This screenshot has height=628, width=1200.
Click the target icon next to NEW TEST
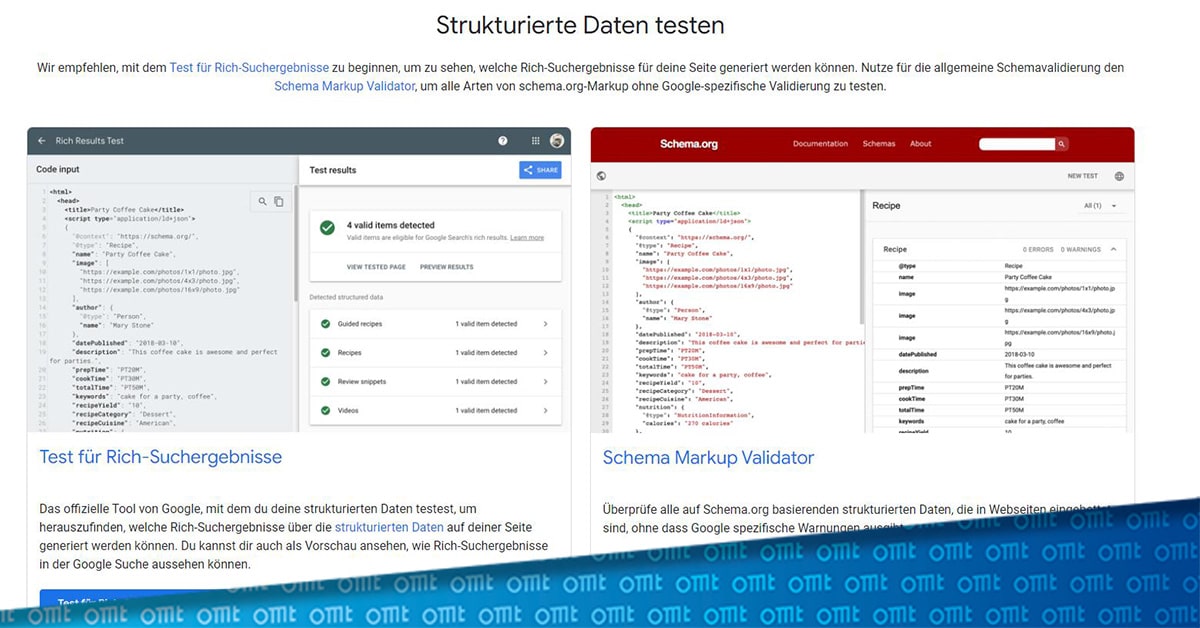(x=1118, y=175)
